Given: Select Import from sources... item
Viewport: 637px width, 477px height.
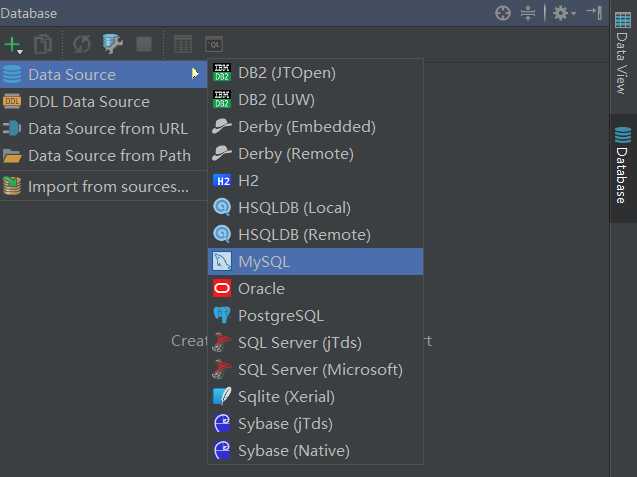Looking at the screenshot, I should pyautogui.click(x=104, y=186).
